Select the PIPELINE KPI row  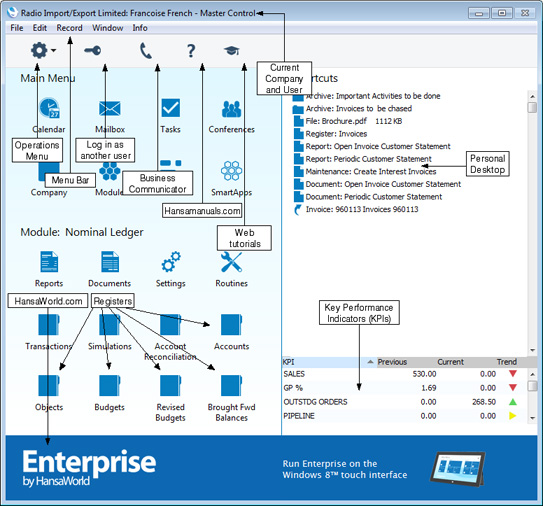(x=404, y=416)
